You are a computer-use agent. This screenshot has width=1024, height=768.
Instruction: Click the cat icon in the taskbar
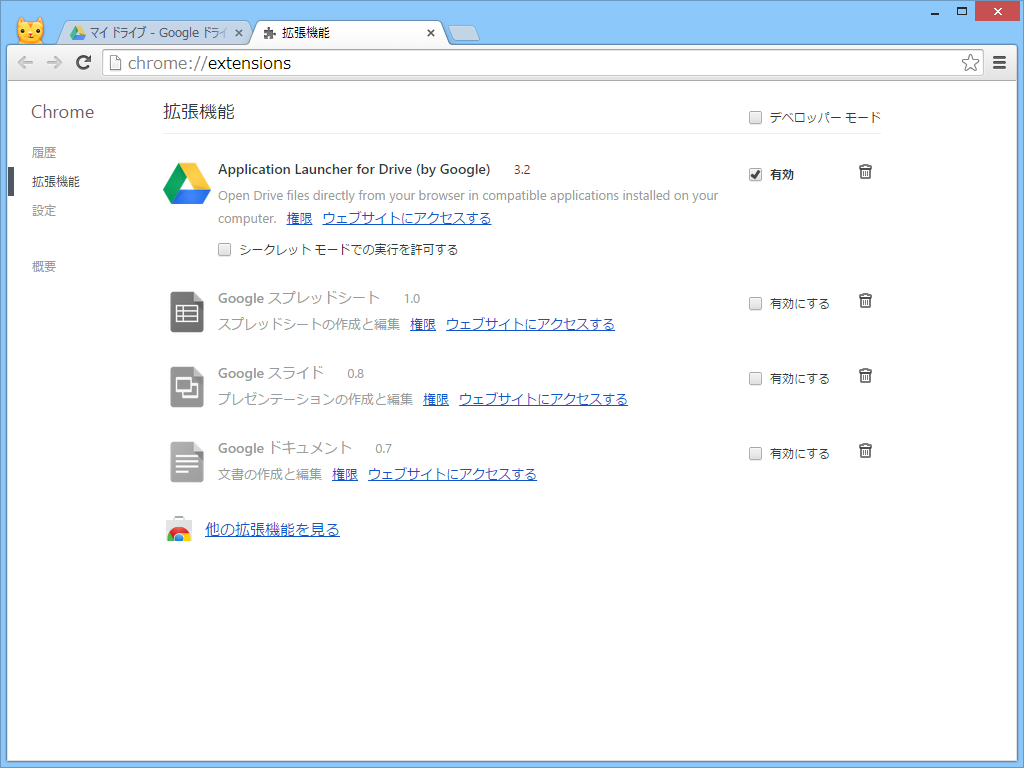[x=30, y=30]
